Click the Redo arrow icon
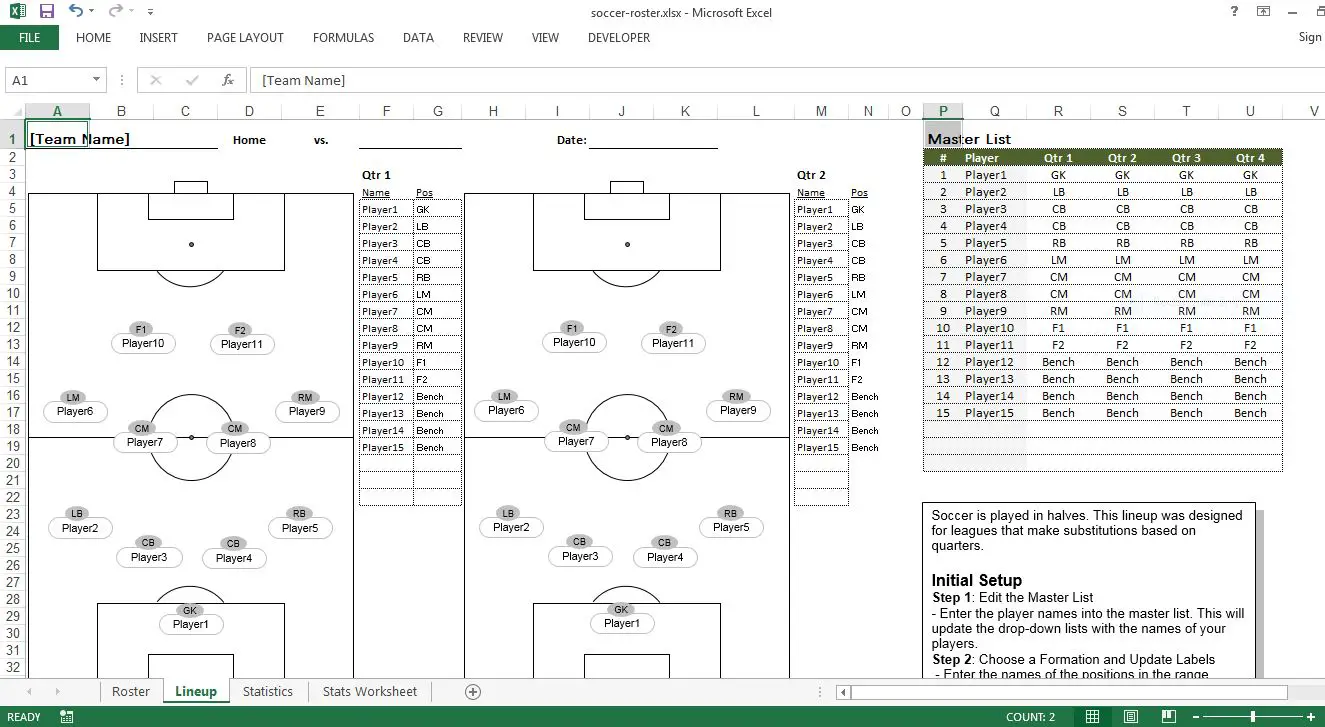 click(x=115, y=11)
